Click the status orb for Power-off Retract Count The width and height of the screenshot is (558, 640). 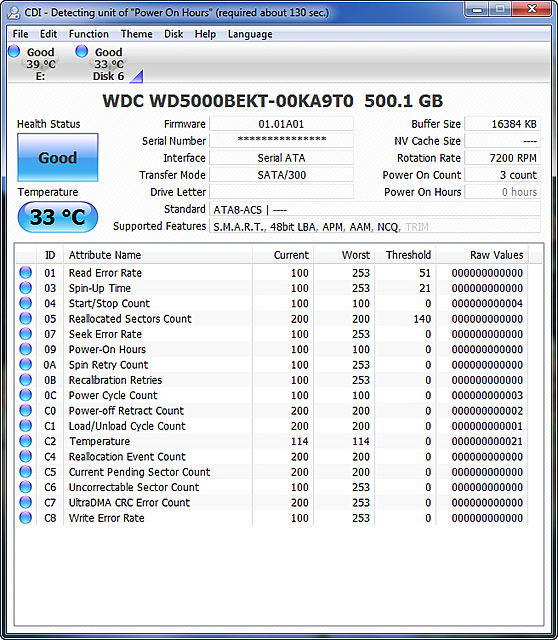pyautogui.click(x=25, y=410)
